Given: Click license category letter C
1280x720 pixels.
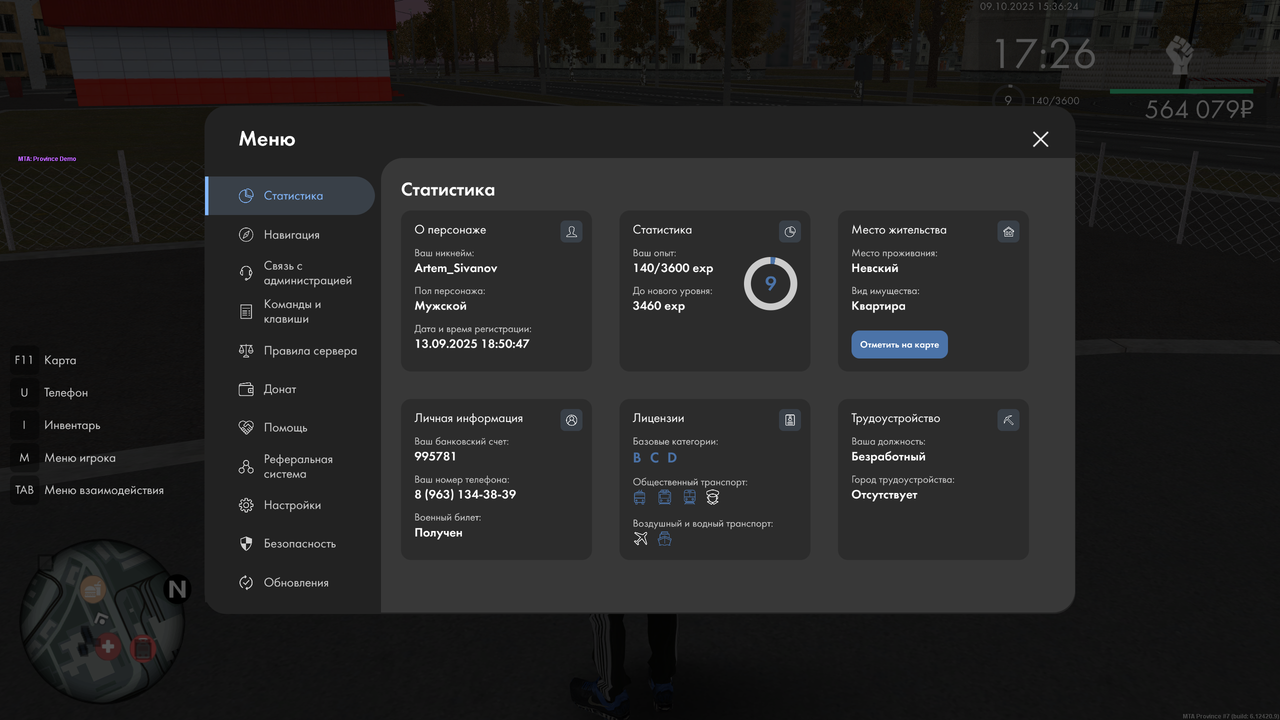Looking at the screenshot, I should 654,458.
